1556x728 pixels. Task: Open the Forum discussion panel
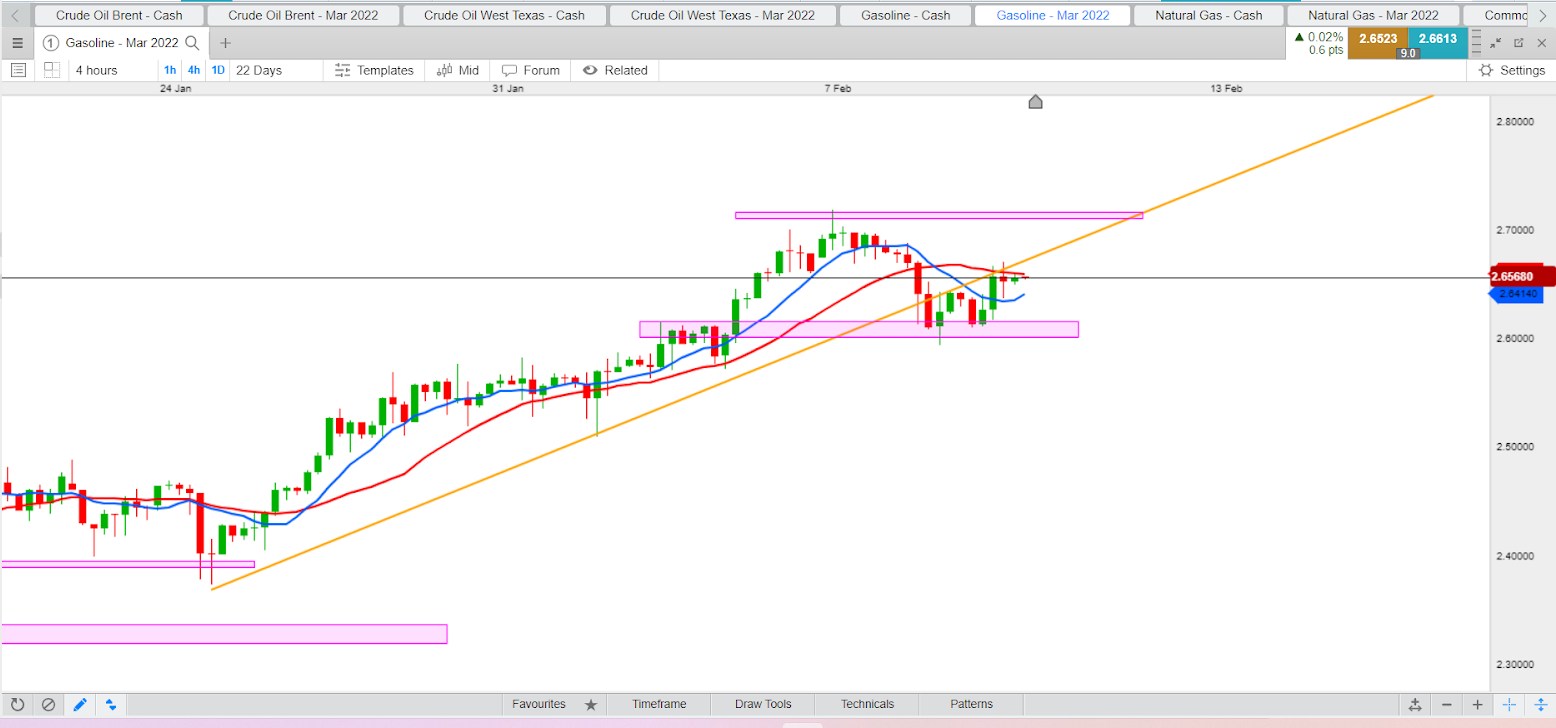point(530,70)
